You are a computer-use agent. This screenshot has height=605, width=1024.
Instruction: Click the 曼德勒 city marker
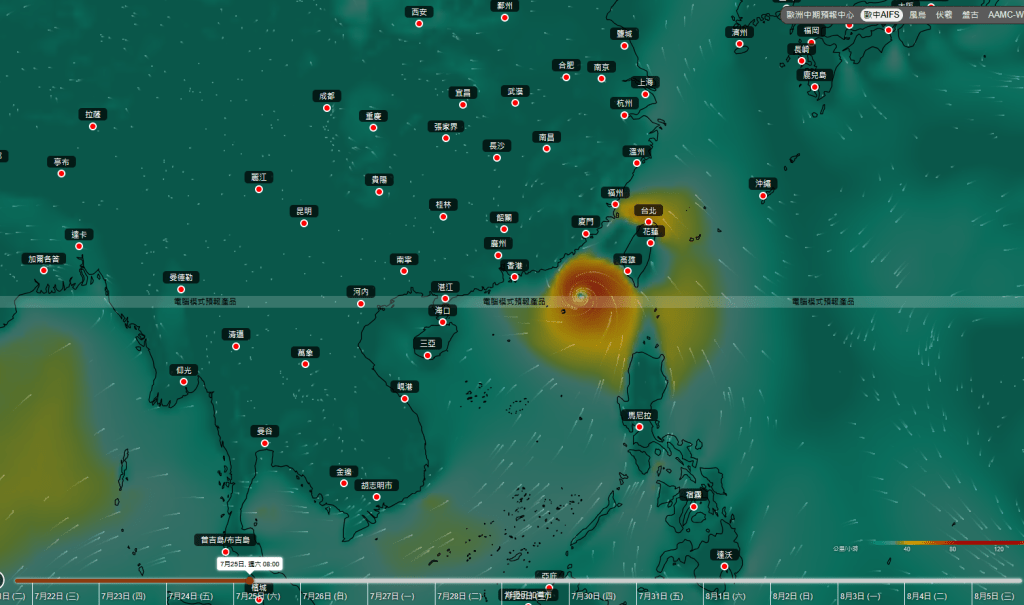click(181, 289)
